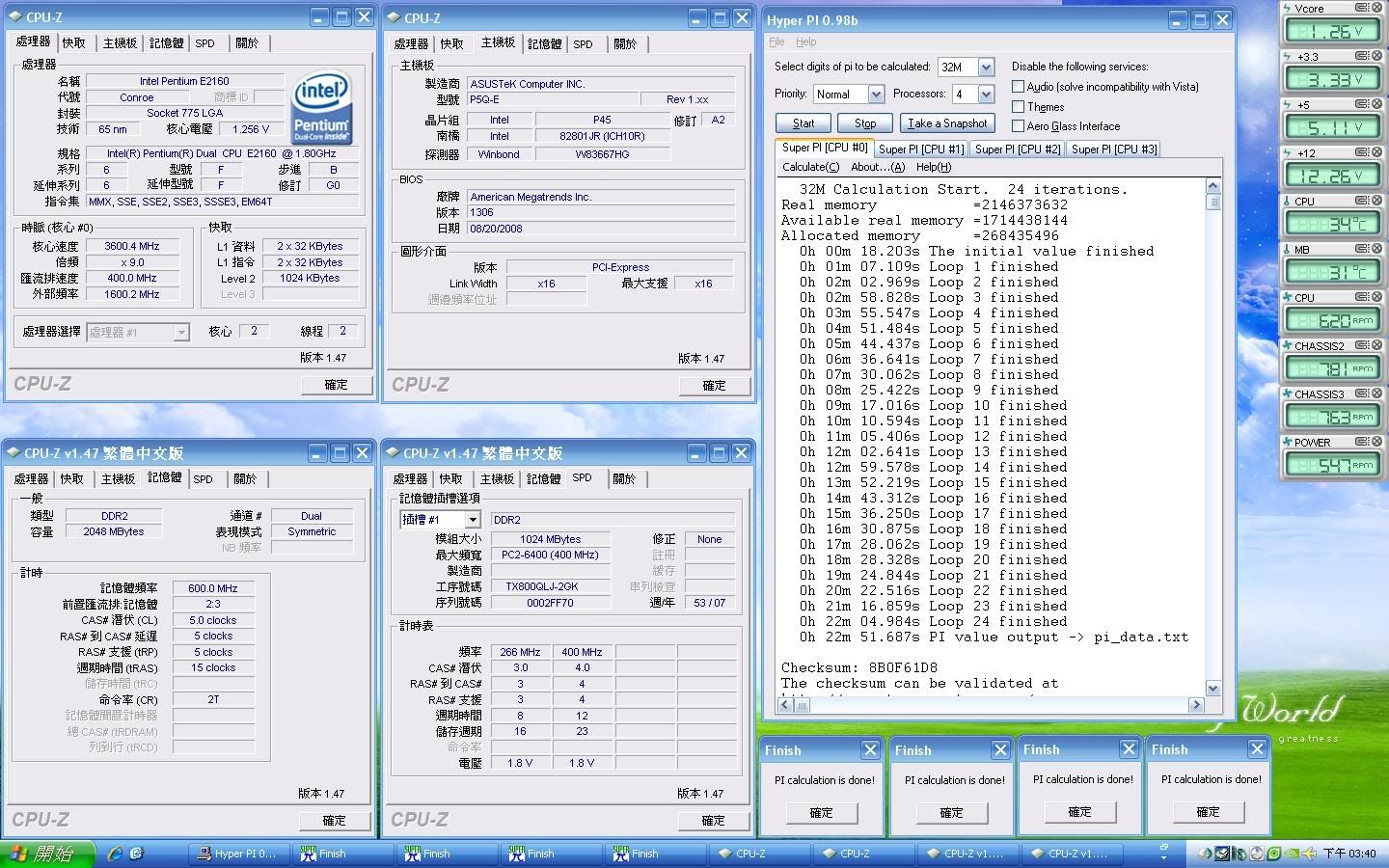Click the TX800QLJ-2GK part number field
Viewport: 1389px width, 868px height.
[550, 586]
